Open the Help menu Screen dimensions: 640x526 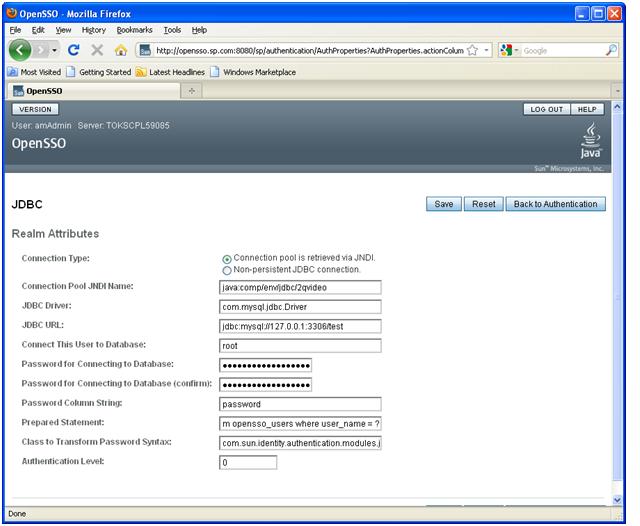pos(199,30)
